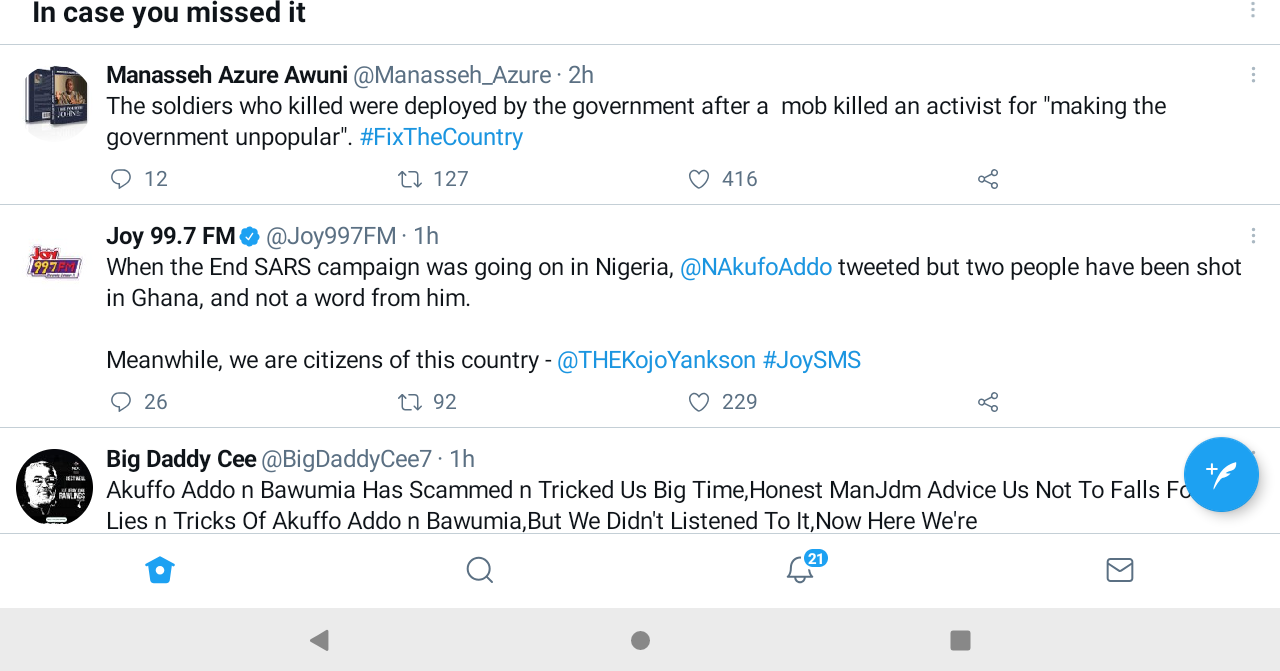Retweet the Joy 99.7 FM tweet
This screenshot has width=1280, height=671.
click(410, 403)
